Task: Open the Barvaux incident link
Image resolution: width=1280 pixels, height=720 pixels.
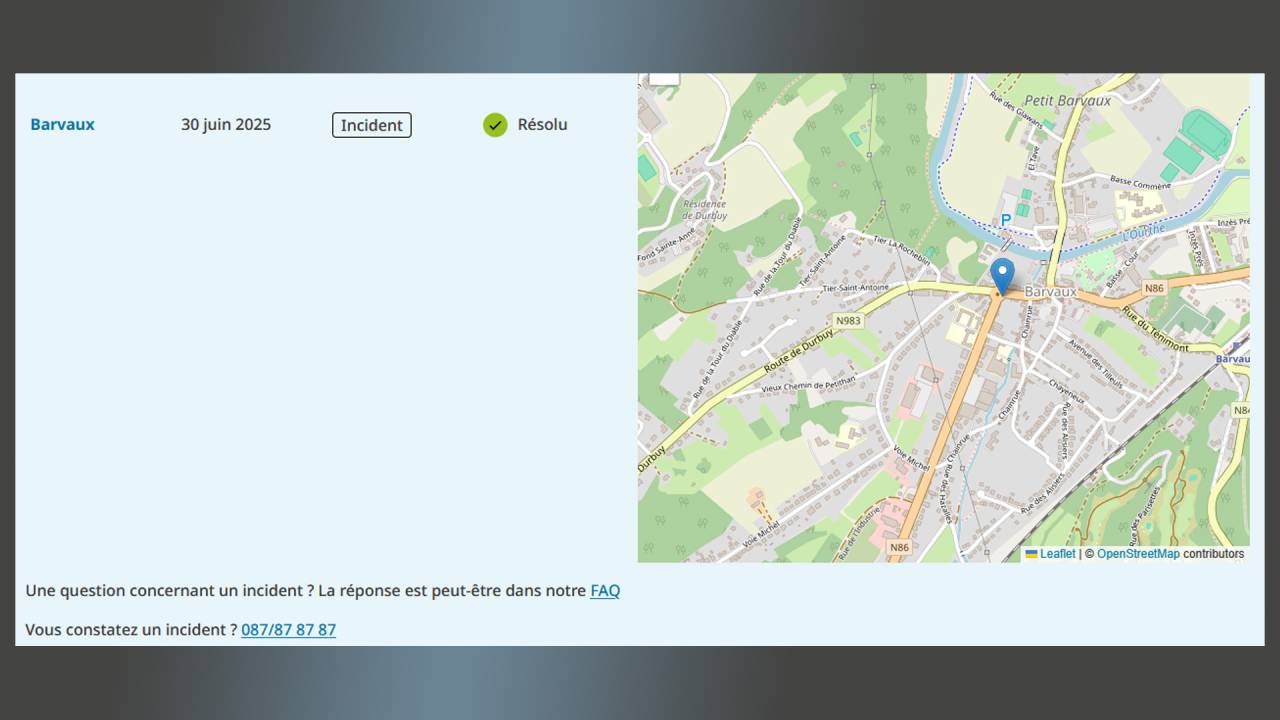Action: (x=62, y=125)
